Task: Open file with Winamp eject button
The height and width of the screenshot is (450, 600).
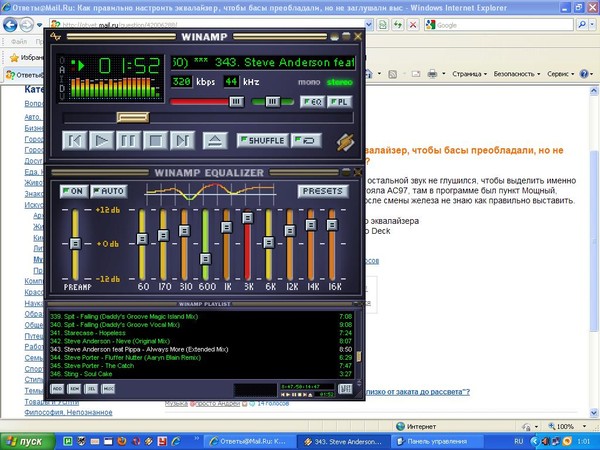Action: [215, 140]
